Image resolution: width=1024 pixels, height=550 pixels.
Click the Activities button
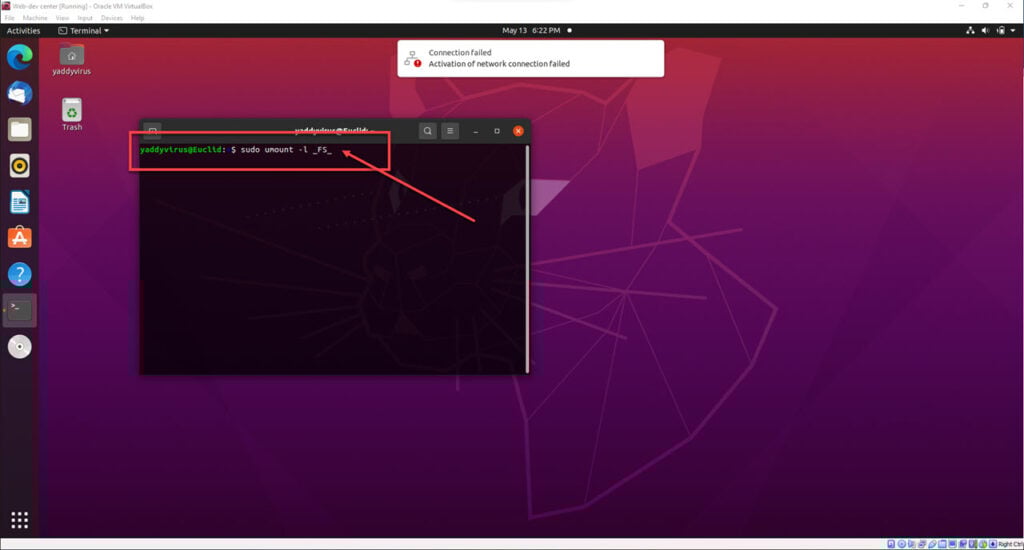[23, 31]
